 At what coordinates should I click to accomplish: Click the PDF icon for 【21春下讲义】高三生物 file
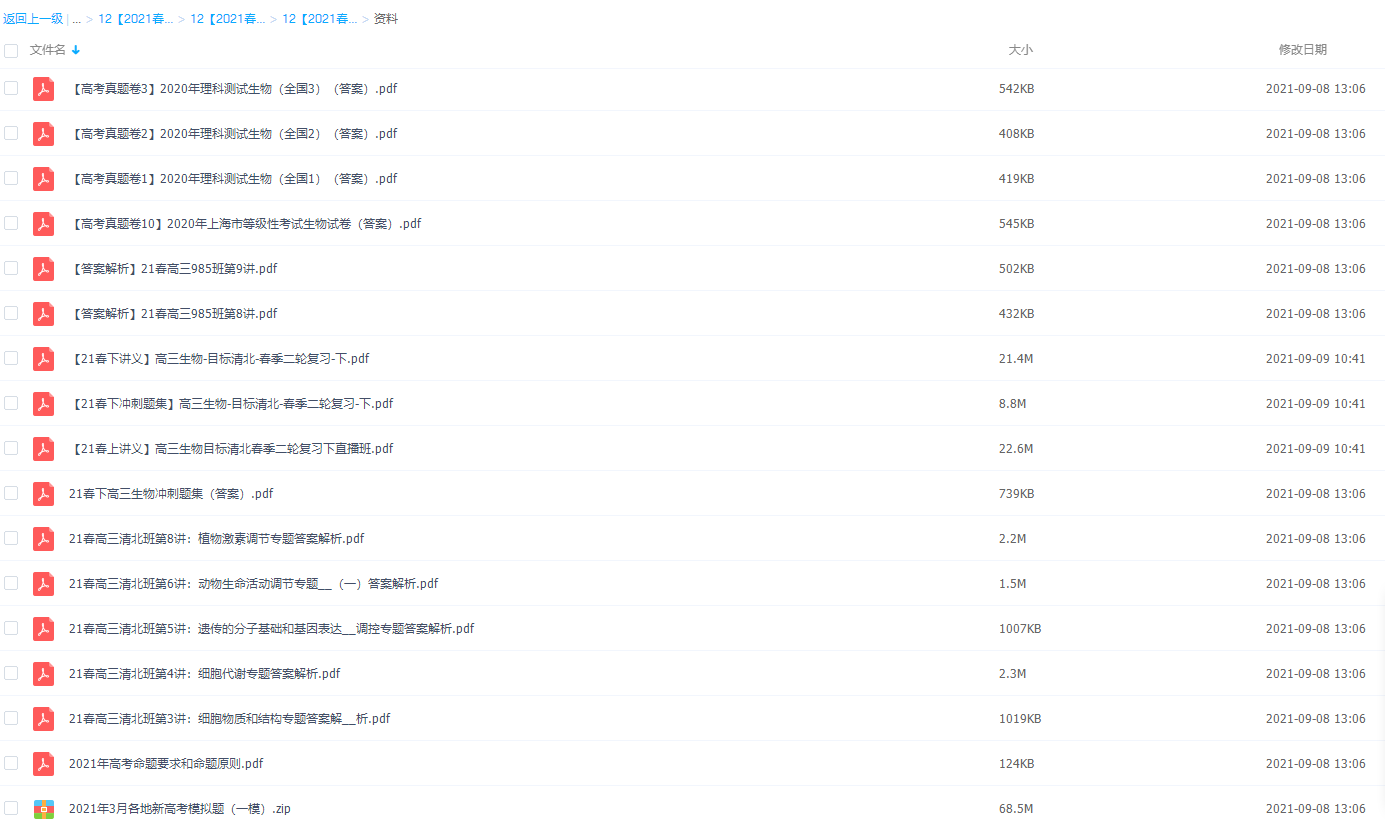click(x=43, y=358)
